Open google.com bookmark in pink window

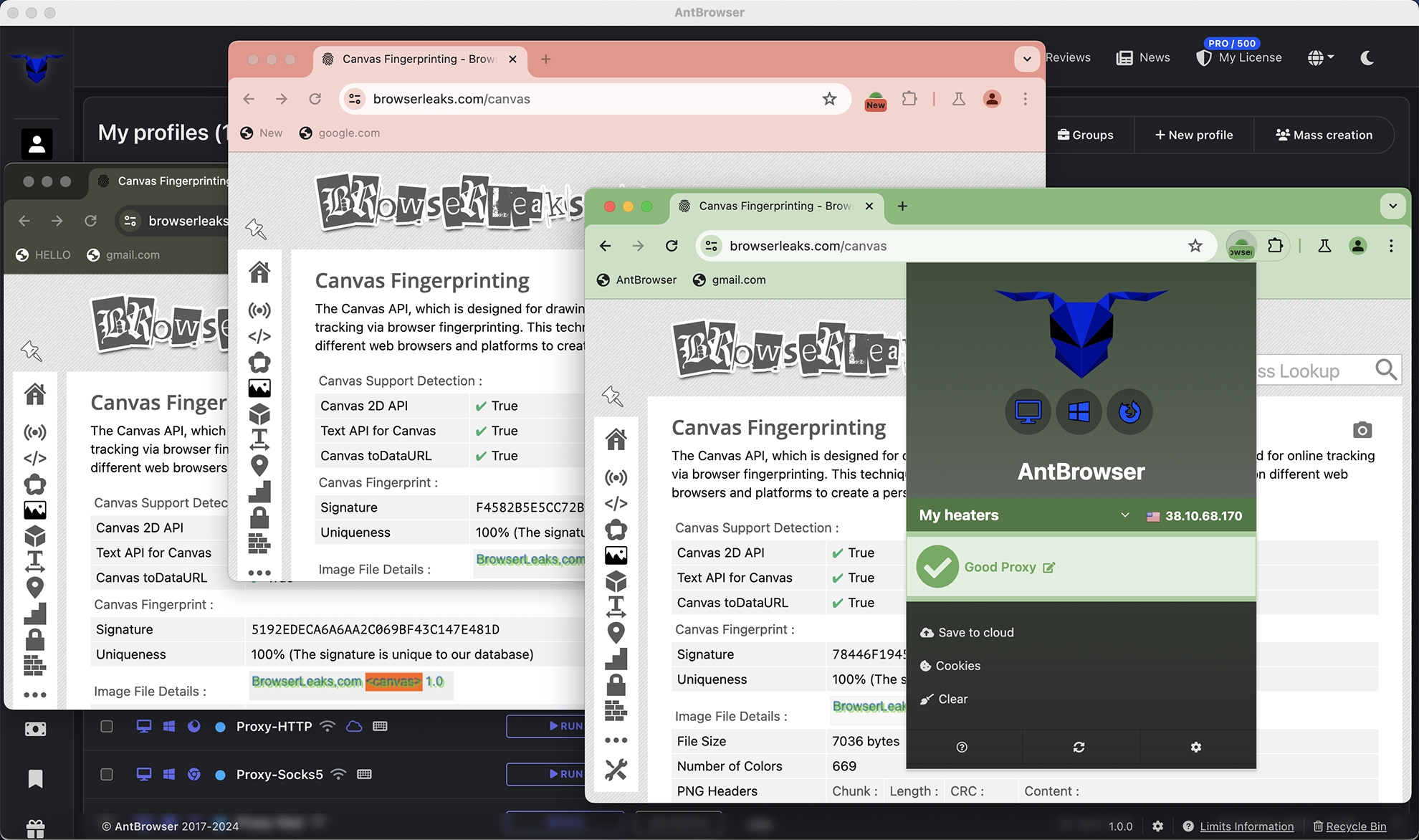(x=340, y=133)
